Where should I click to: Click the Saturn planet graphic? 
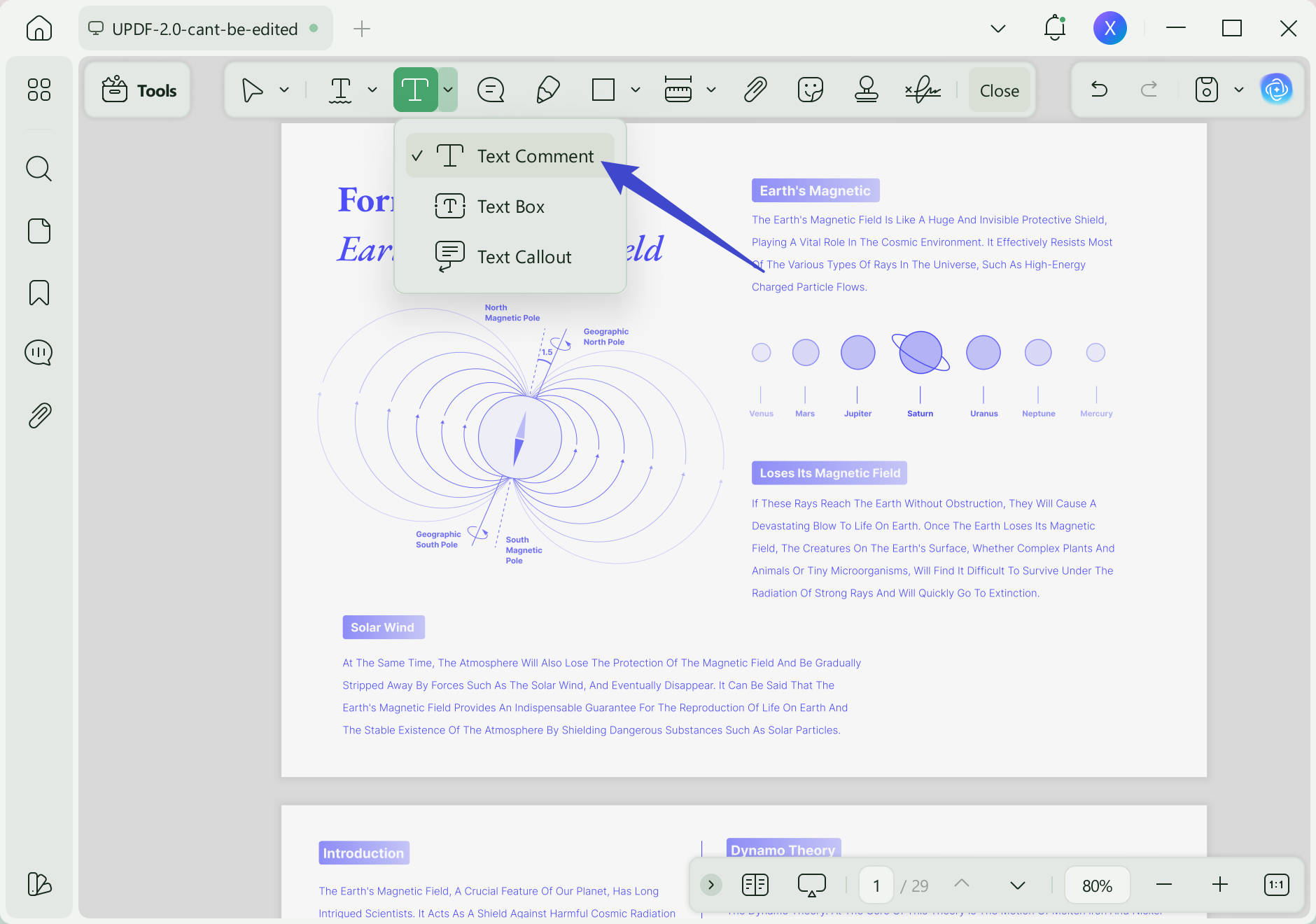[x=920, y=351]
